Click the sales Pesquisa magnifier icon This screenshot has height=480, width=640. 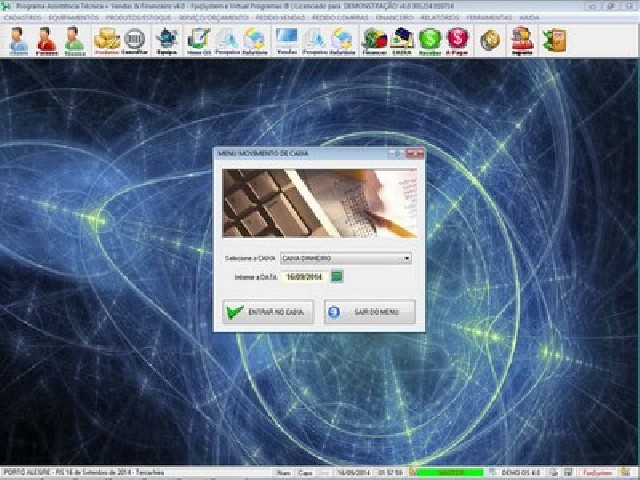[314, 41]
